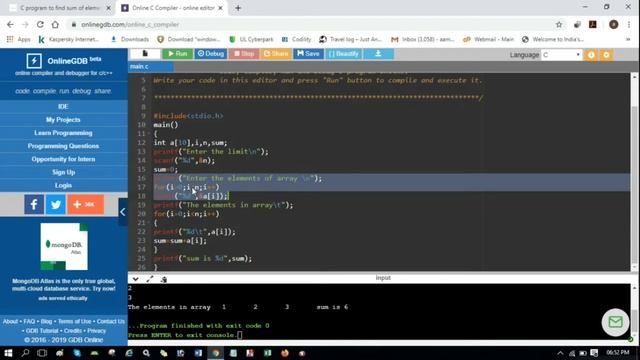This screenshot has width=640, height=360.
Task: Download the code file
Action: pyautogui.click(x=378, y=53)
